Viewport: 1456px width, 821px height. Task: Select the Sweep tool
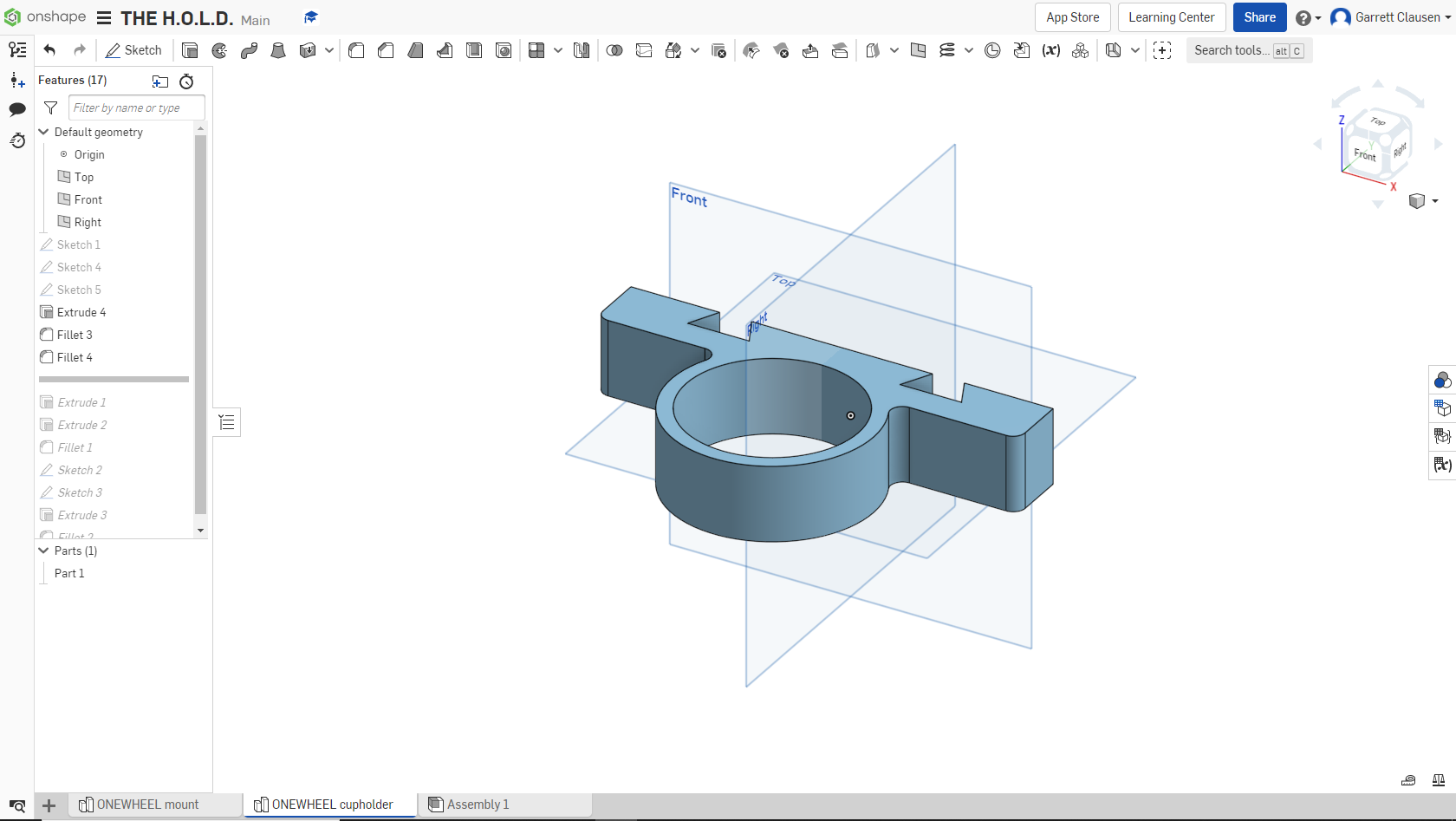249,50
